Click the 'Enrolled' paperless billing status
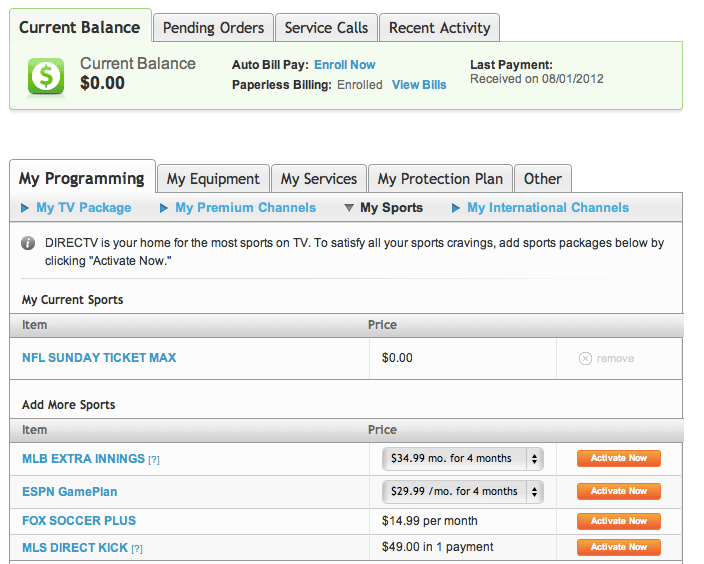Image resolution: width=704 pixels, height=564 pixels. coord(360,85)
